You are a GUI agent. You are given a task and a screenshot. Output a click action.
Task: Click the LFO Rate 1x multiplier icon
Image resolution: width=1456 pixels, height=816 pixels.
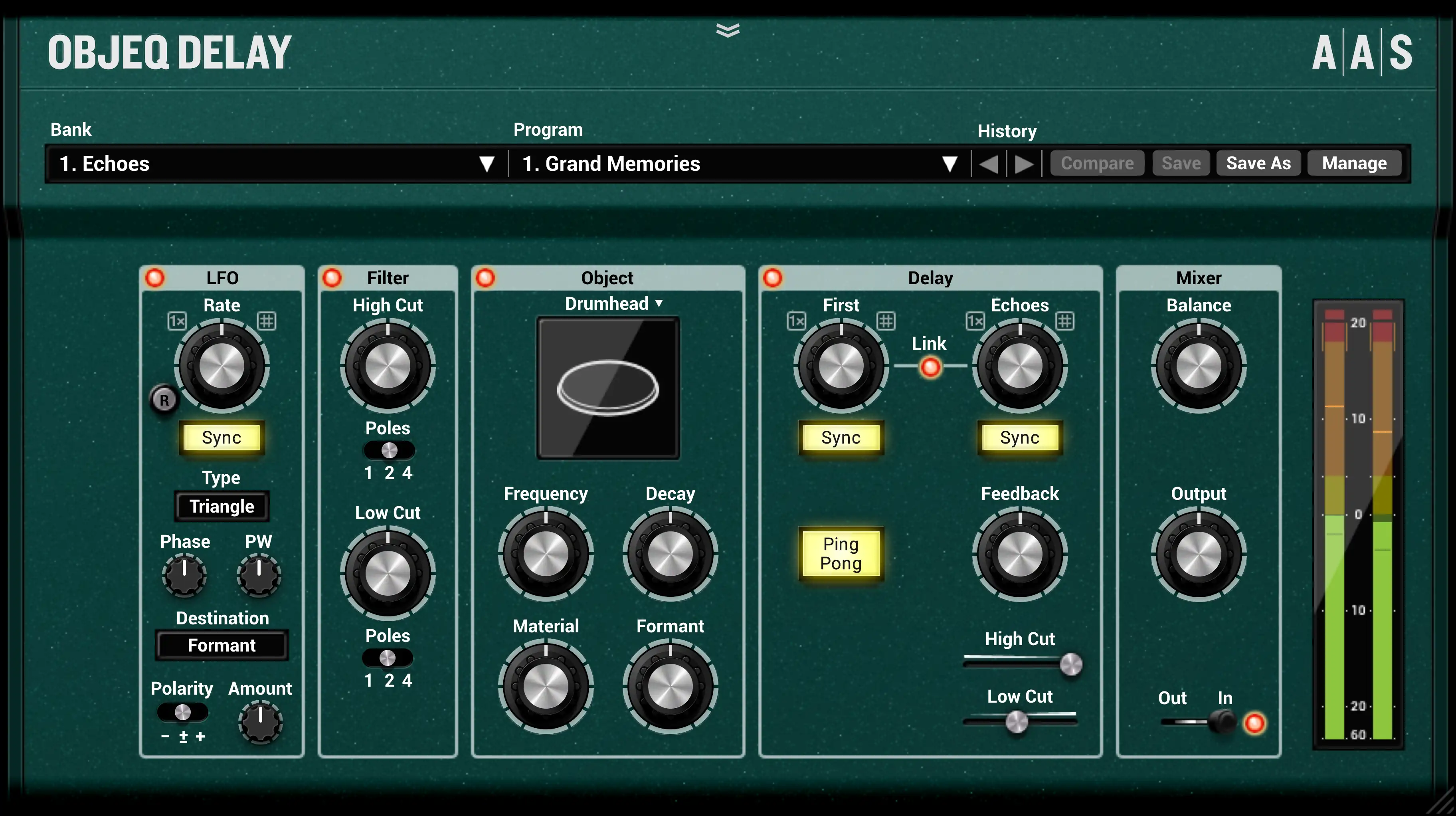(177, 321)
